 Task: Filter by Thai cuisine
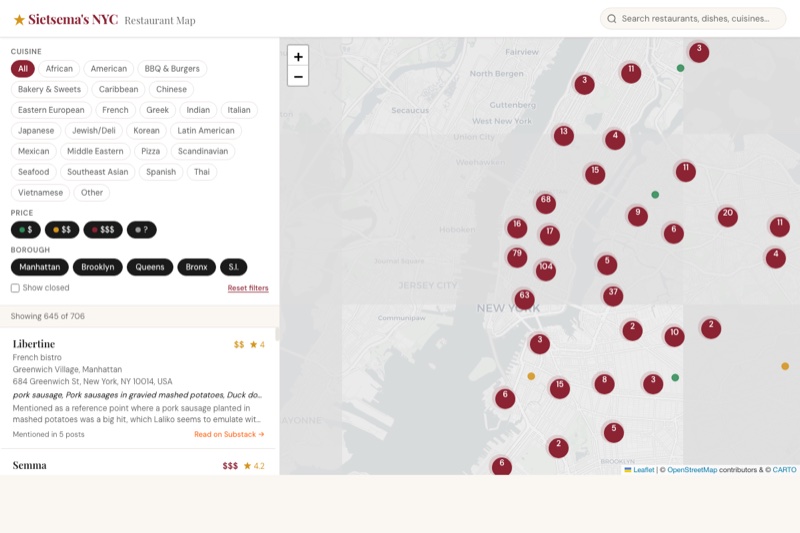[202, 172]
